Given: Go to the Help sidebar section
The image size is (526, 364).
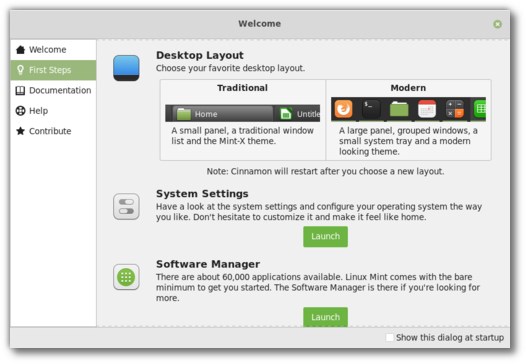Looking at the screenshot, I should 53,111.
